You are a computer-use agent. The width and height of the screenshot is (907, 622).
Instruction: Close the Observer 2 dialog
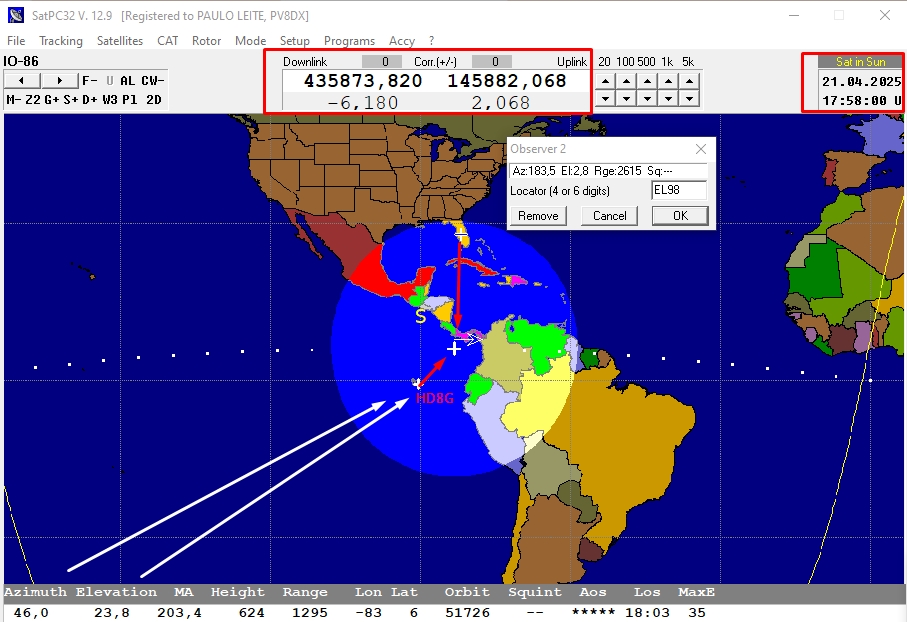tap(701, 149)
